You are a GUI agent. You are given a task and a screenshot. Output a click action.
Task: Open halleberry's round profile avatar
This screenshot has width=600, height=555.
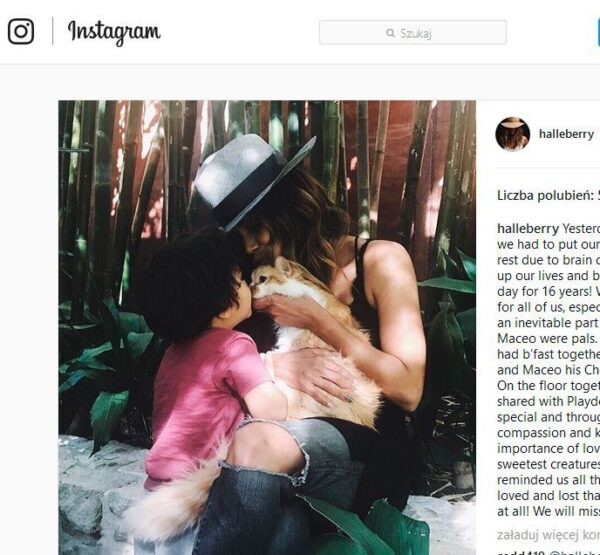click(x=513, y=134)
